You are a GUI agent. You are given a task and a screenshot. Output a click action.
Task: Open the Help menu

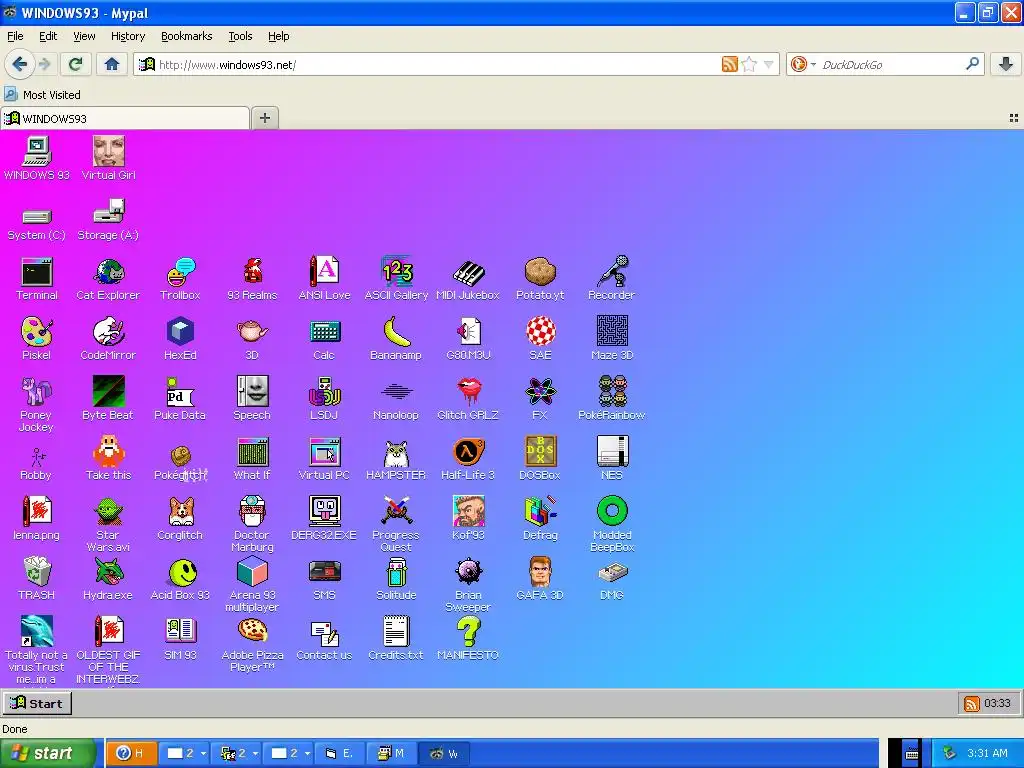tap(279, 36)
